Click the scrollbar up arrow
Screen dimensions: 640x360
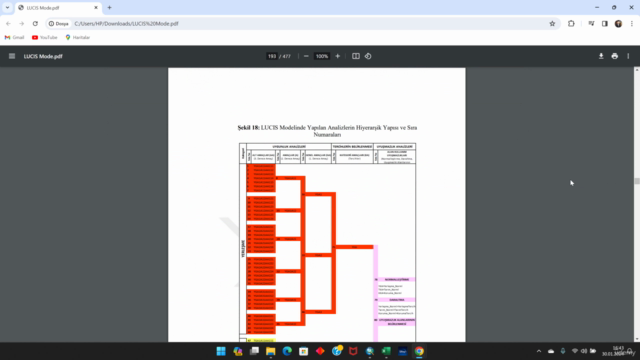(637, 70)
